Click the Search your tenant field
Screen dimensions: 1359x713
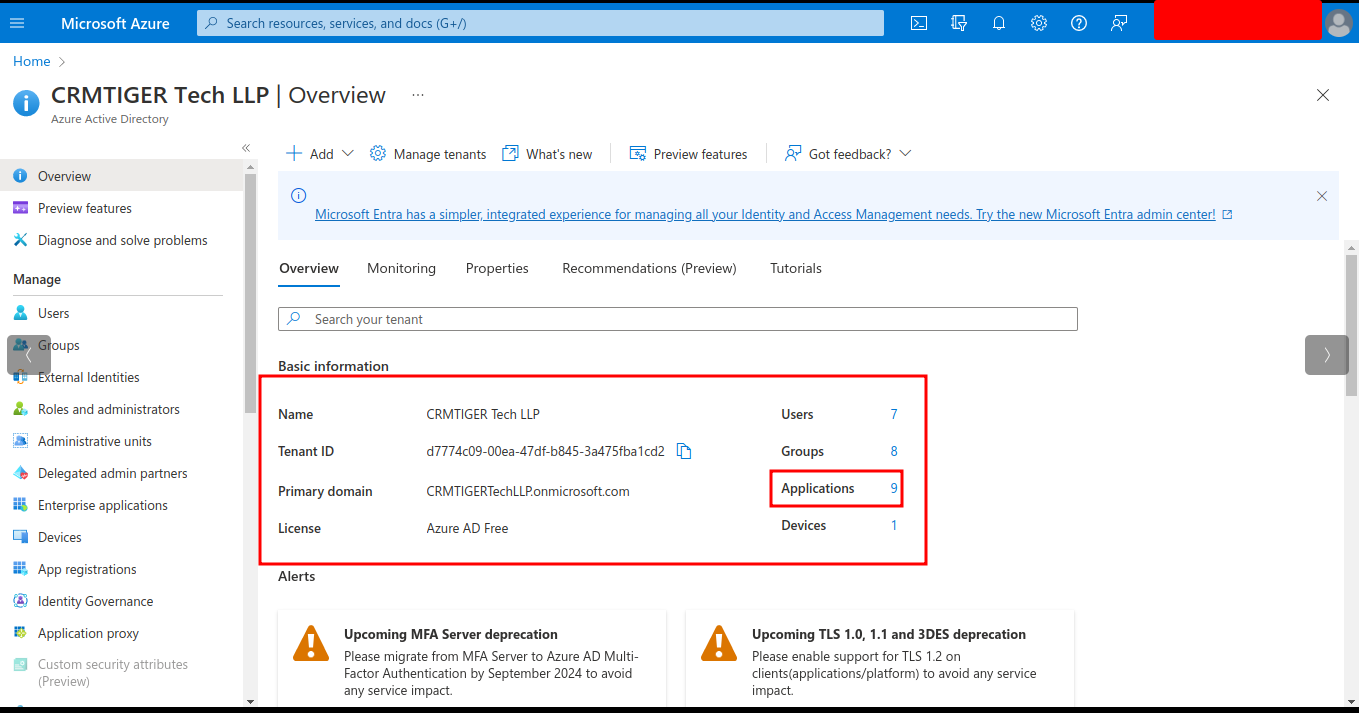point(678,319)
